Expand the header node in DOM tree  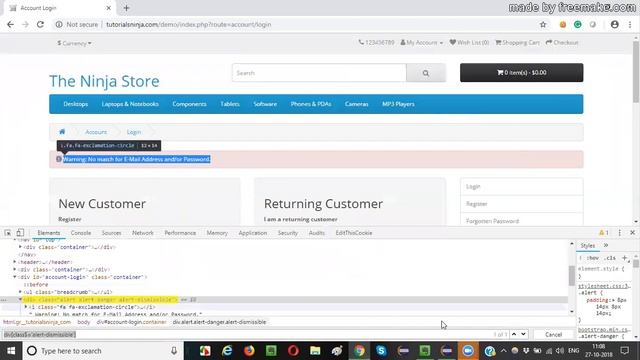point(15,262)
